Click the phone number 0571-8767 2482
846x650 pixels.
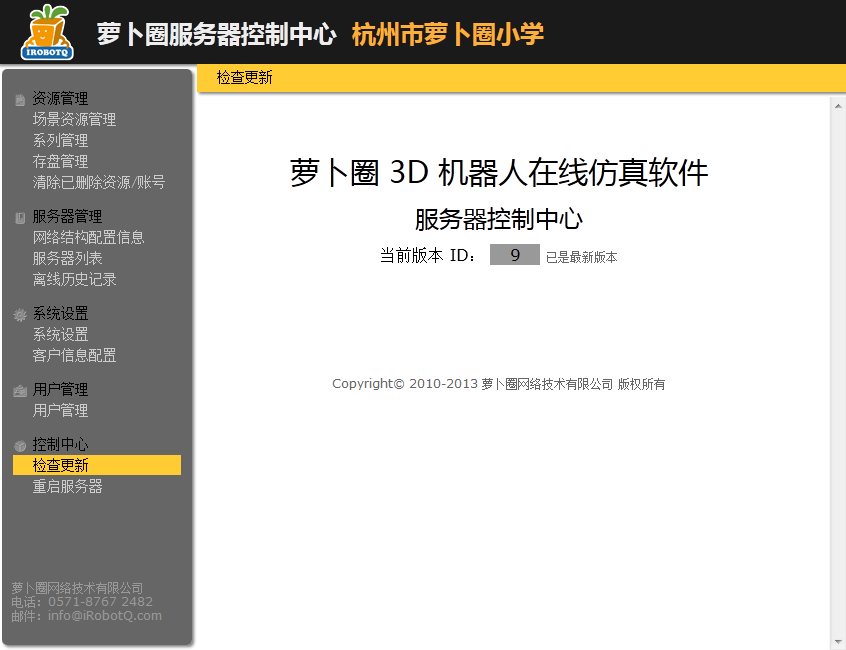point(100,601)
